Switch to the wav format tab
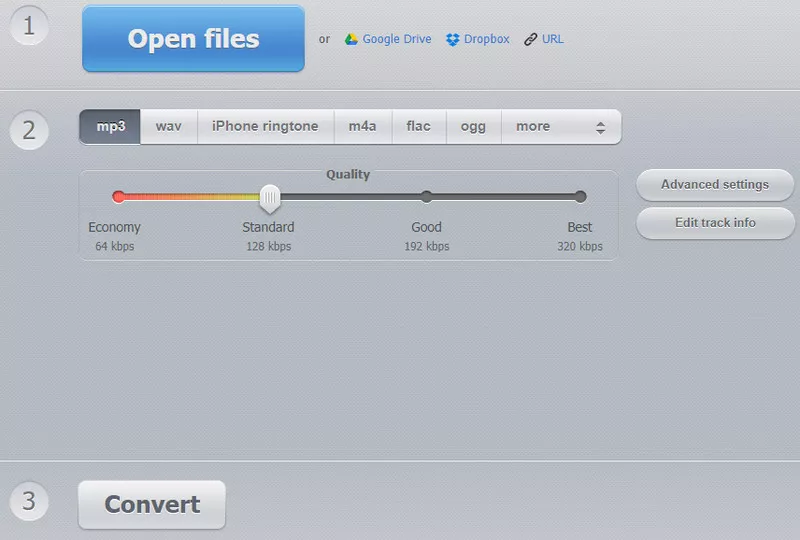This screenshot has width=800, height=540. [x=169, y=127]
